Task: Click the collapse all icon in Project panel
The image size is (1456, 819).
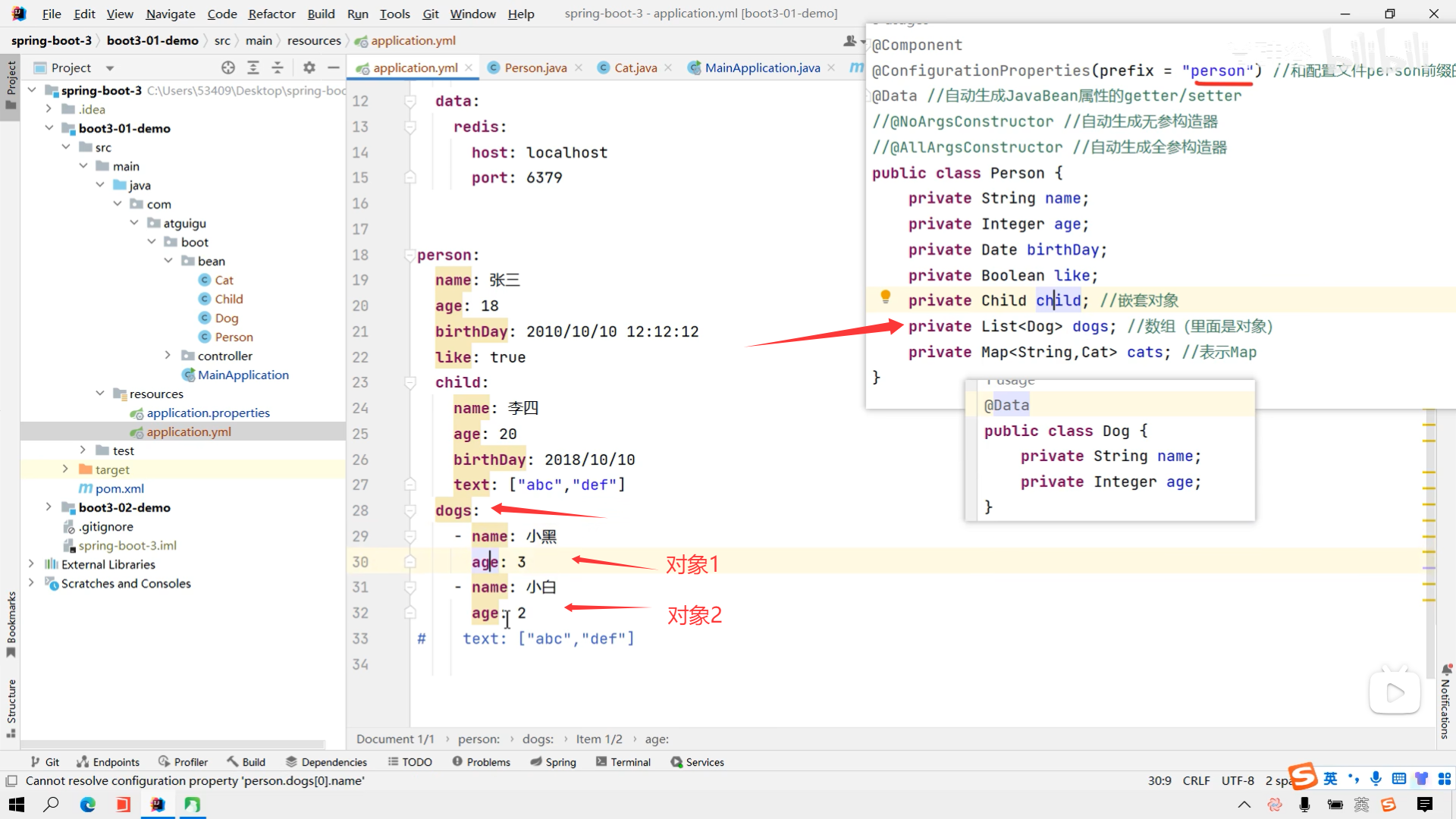Action: point(278,67)
